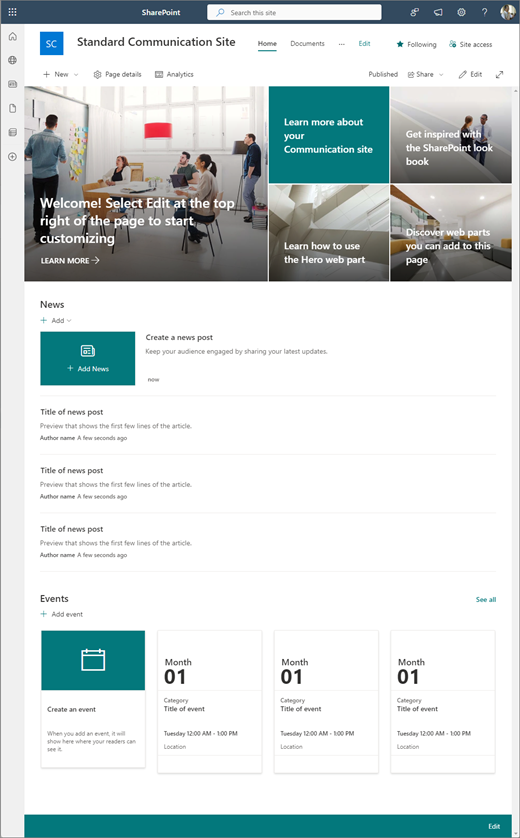Expand the News Add dropdown

56,321
